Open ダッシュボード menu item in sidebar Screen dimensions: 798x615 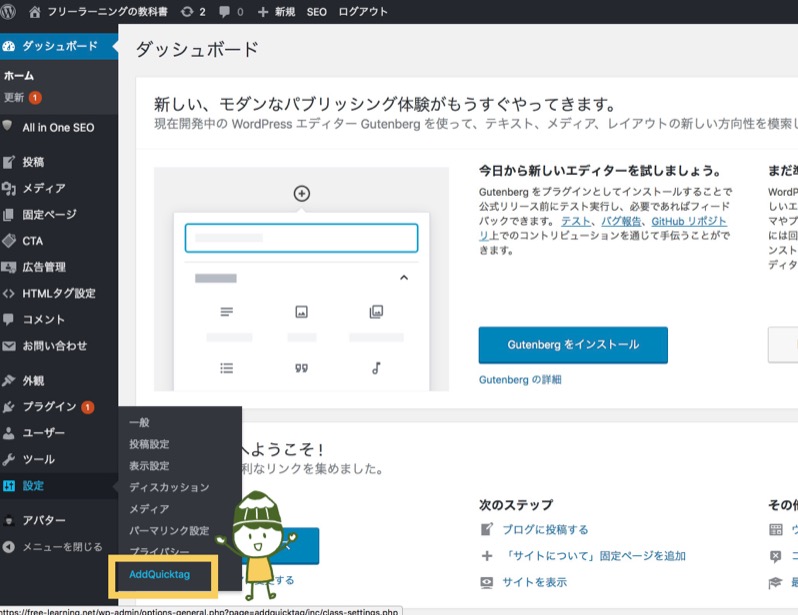59,46
